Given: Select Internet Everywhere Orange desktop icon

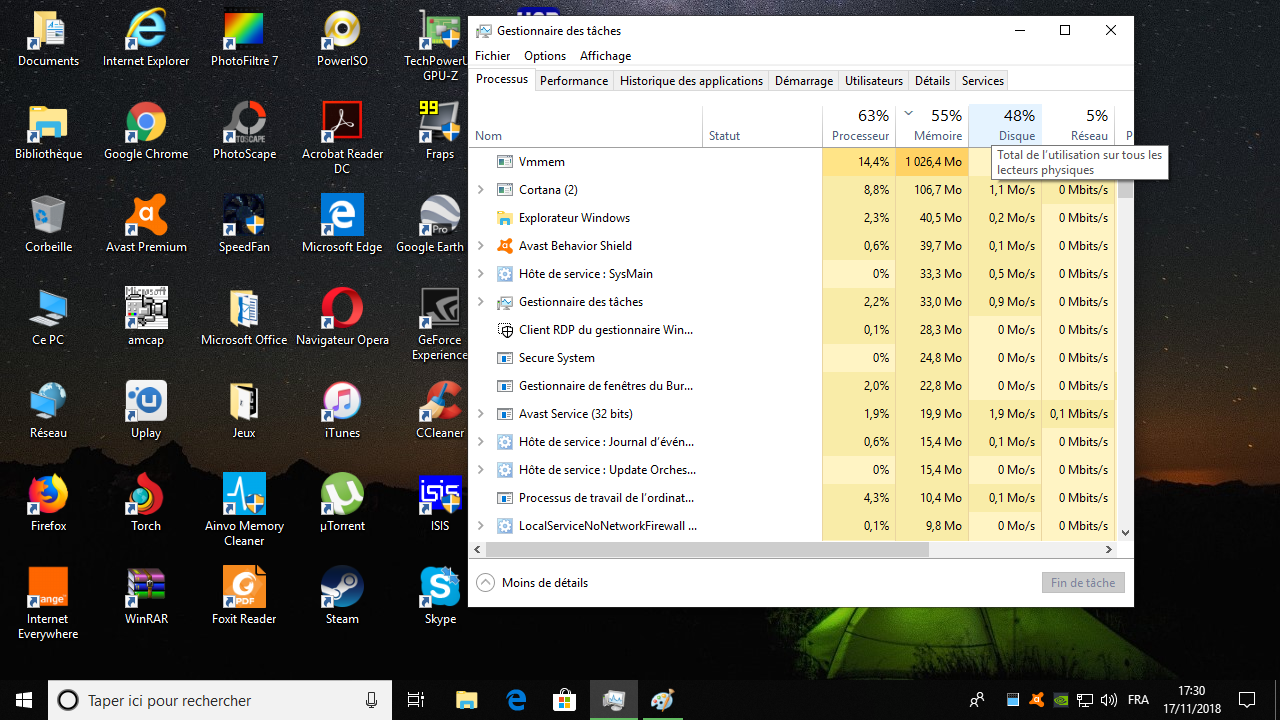Looking at the screenshot, I should [48, 604].
